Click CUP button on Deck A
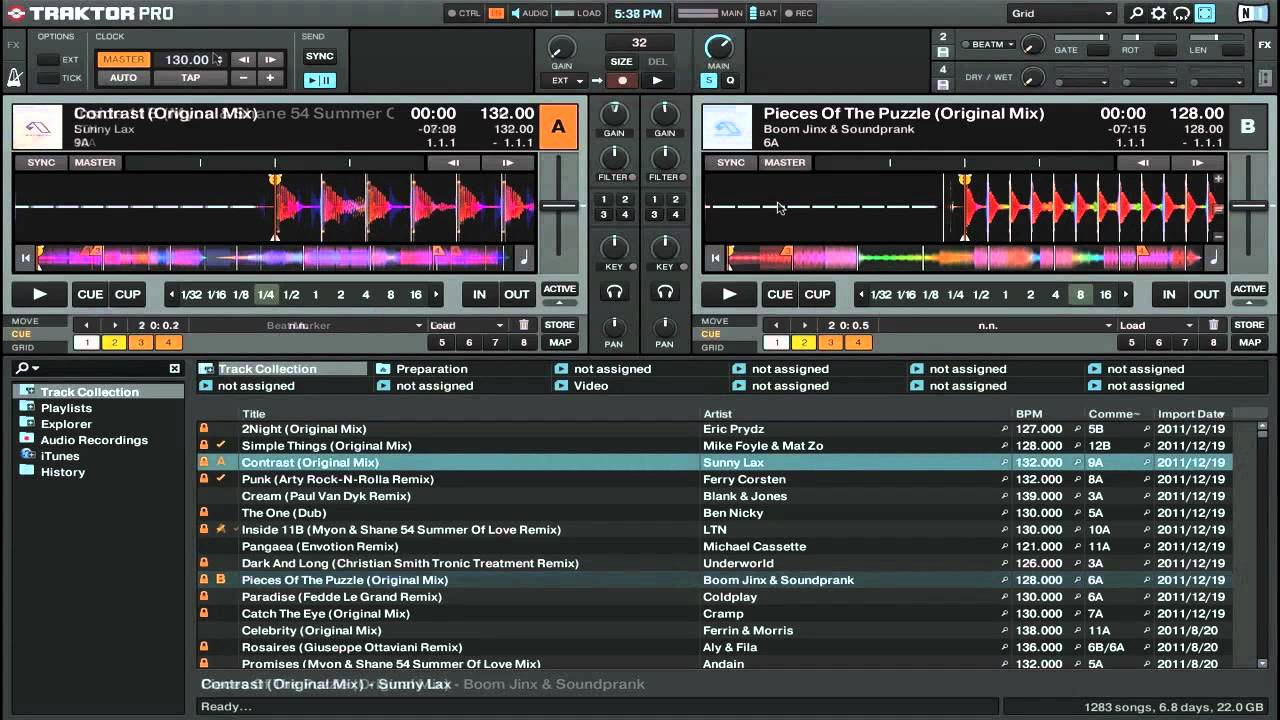This screenshot has height=720, width=1280. pyautogui.click(x=128, y=294)
